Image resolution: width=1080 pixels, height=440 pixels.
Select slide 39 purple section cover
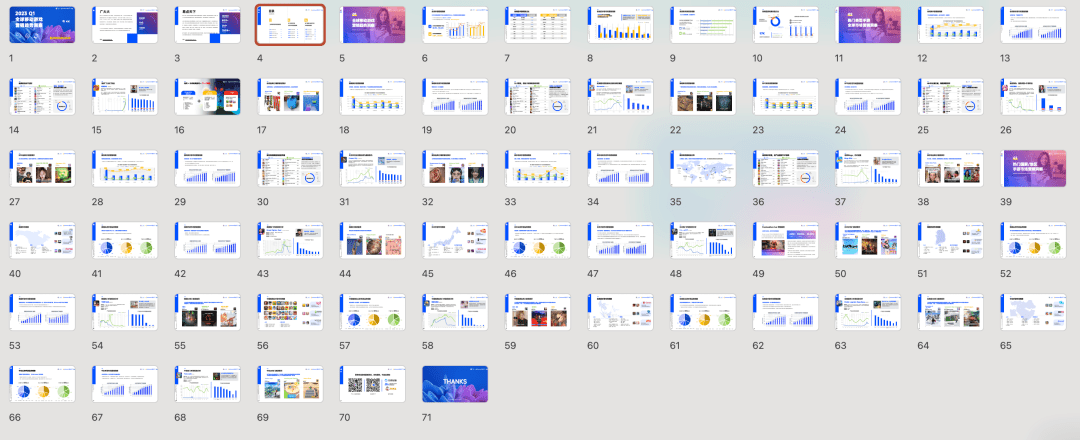[x=1033, y=169]
